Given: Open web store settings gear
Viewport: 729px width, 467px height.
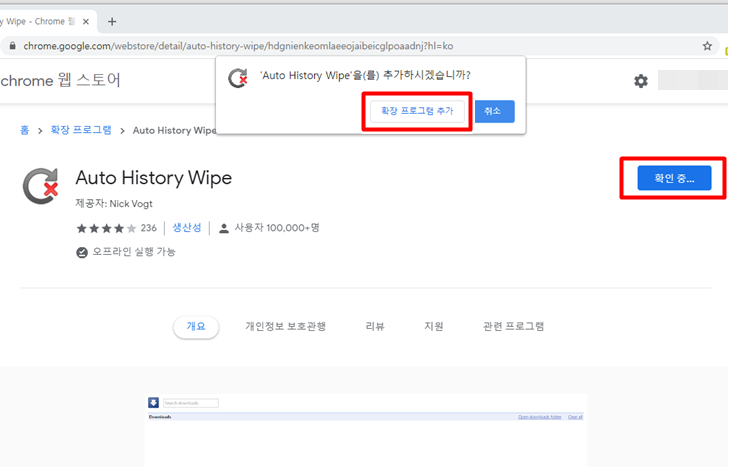Looking at the screenshot, I should click(641, 81).
